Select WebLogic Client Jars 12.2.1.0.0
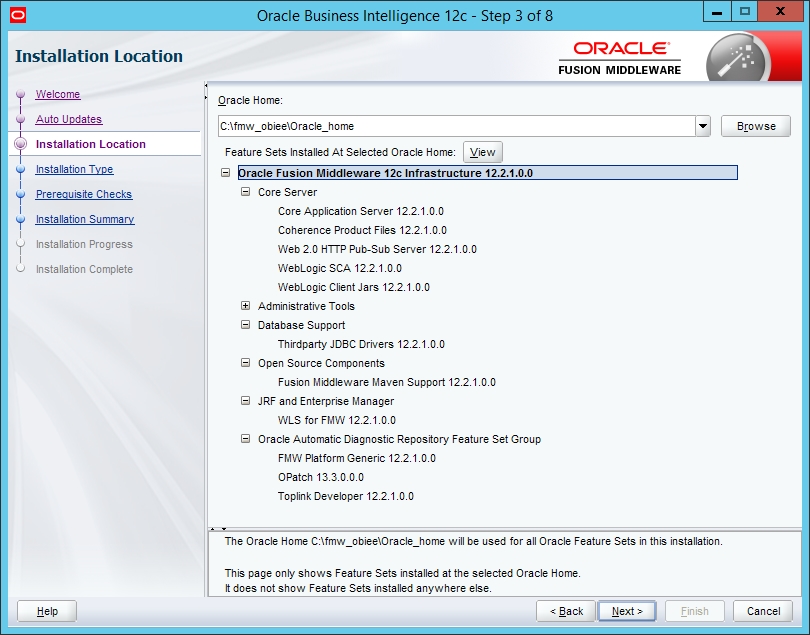The height and width of the screenshot is (635, 810). [x=353, y=287]
